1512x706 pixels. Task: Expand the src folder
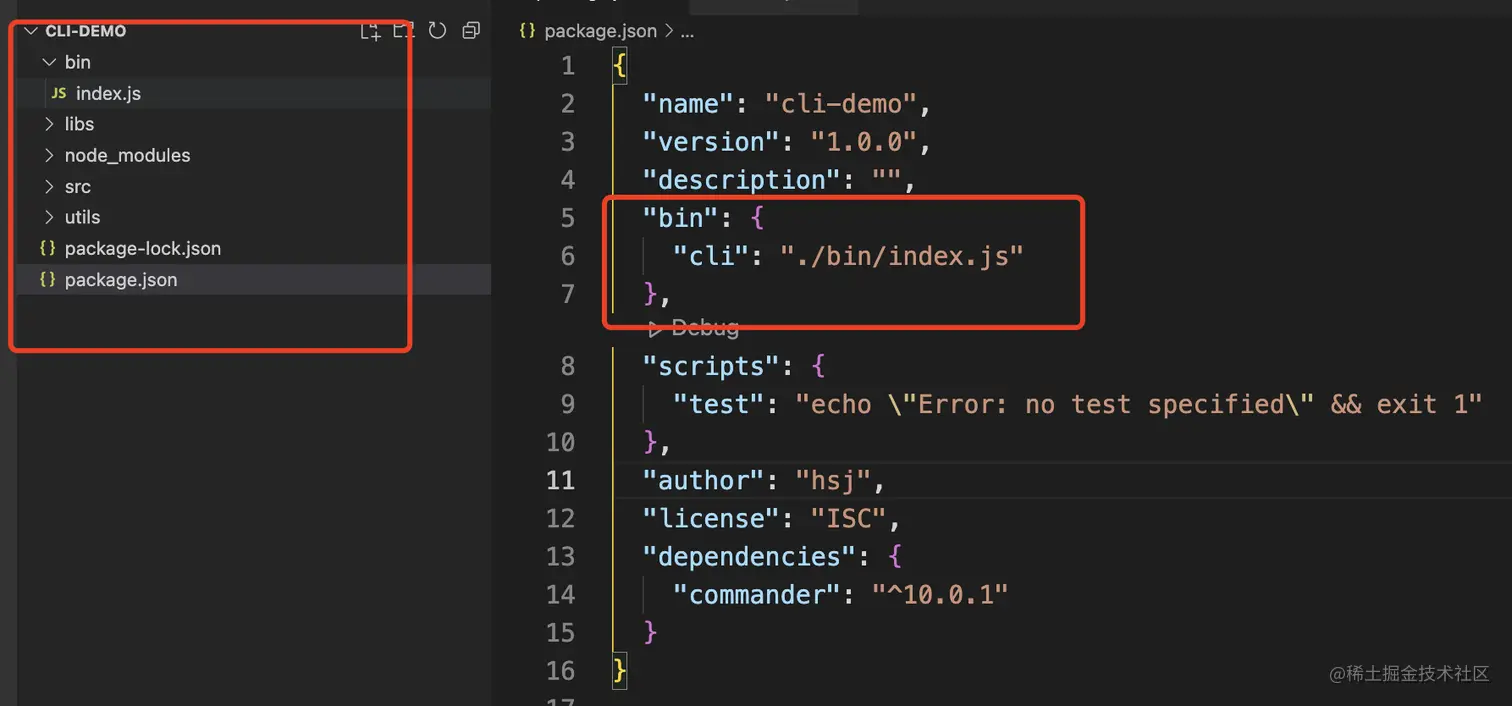(49, 186)
